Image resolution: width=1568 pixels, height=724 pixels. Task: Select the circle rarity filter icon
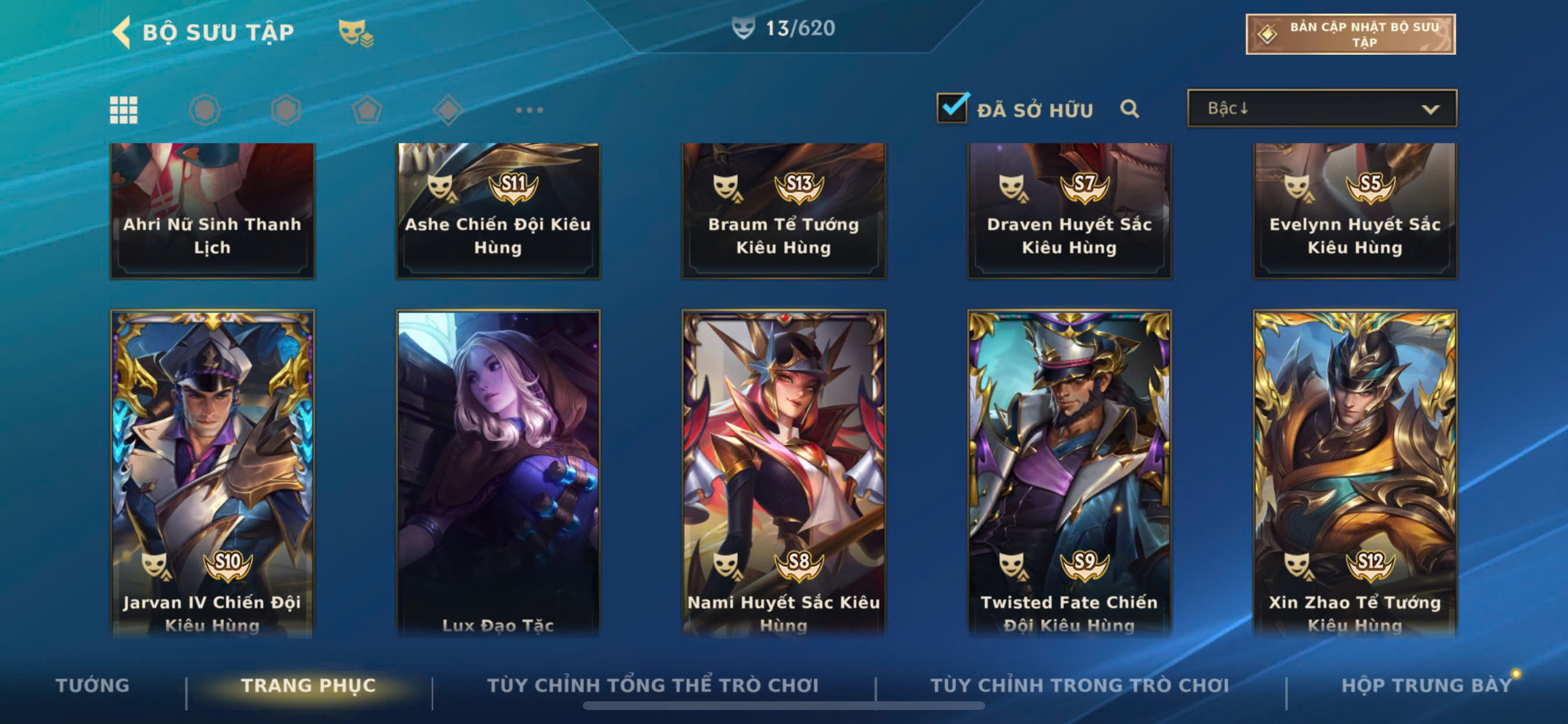coord(205,110)
